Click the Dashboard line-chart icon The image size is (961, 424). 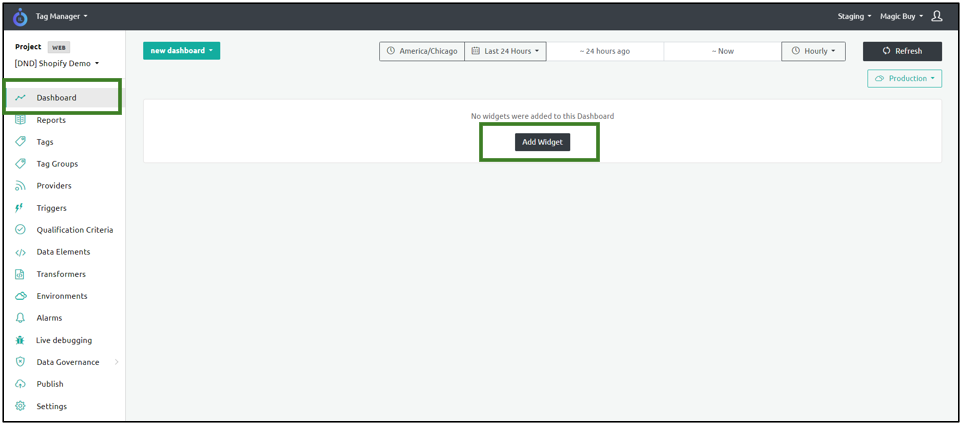(x=20, y=97)
